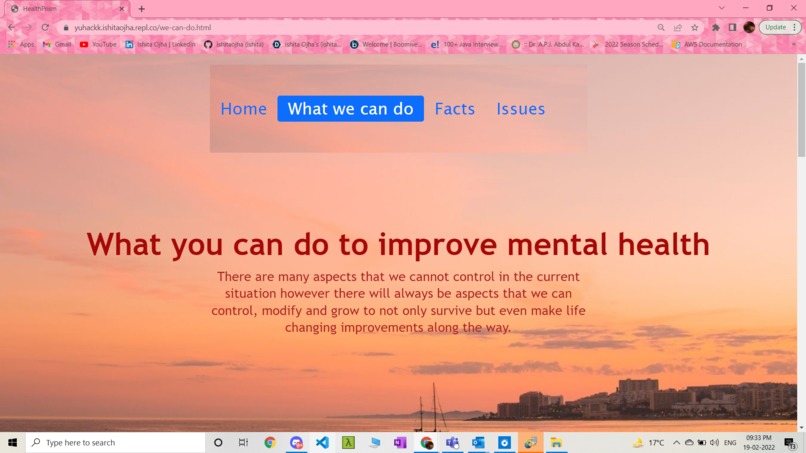Open the Extensions puzzle icon
Image resolution: width=806 pixels, height=453 pixels.
pos(716,27)
